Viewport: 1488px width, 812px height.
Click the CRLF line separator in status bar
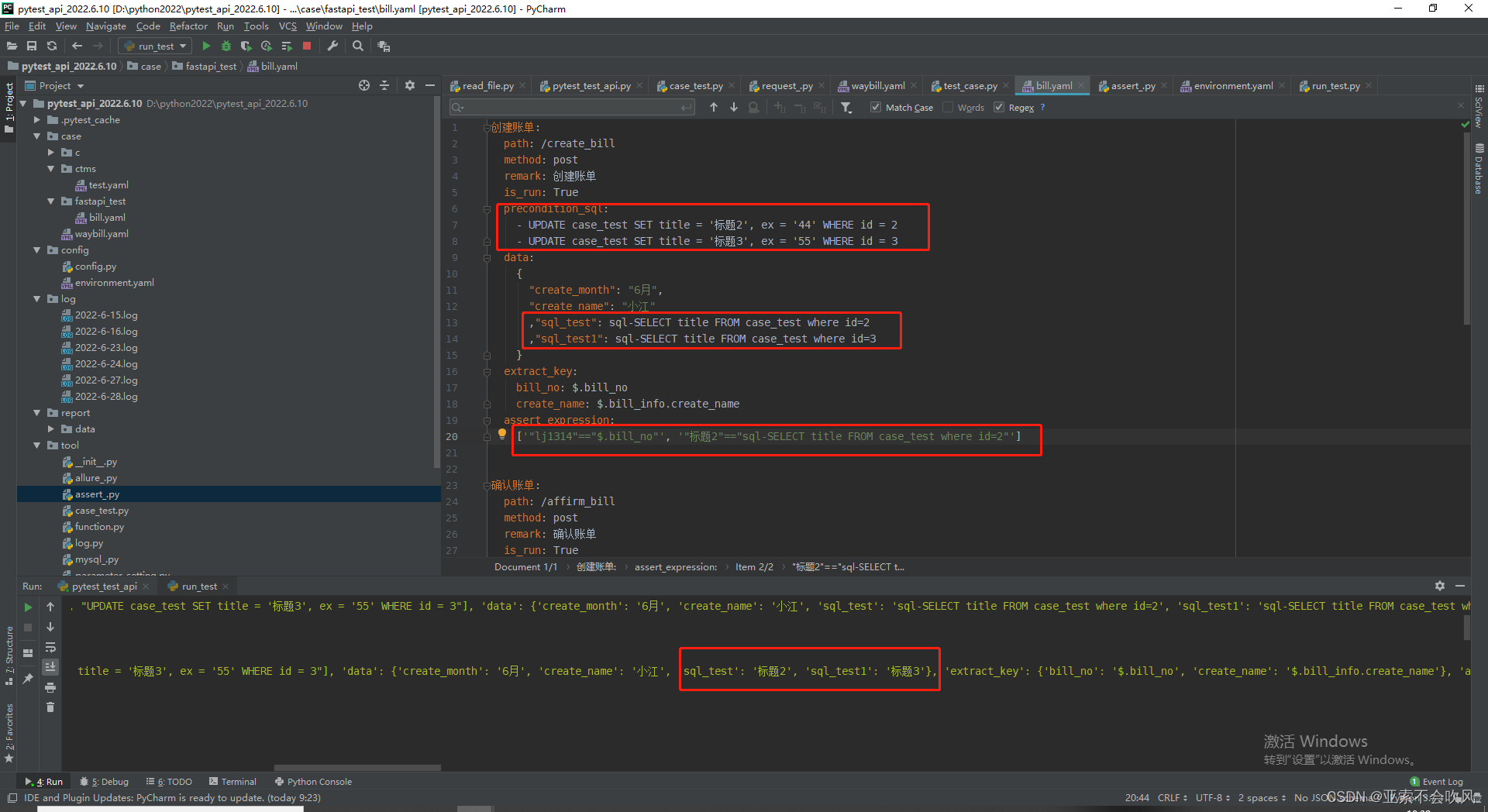pos(1173,798)
